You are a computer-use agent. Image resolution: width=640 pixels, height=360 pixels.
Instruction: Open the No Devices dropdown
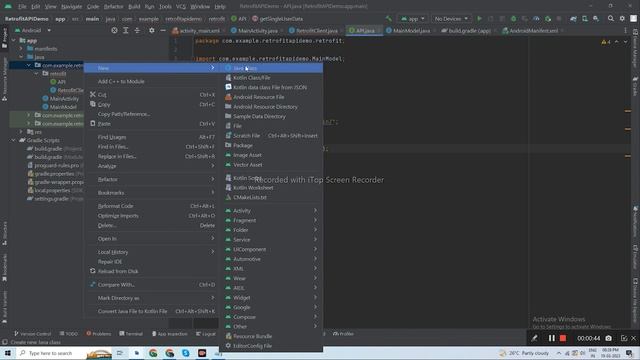[451, 19]
